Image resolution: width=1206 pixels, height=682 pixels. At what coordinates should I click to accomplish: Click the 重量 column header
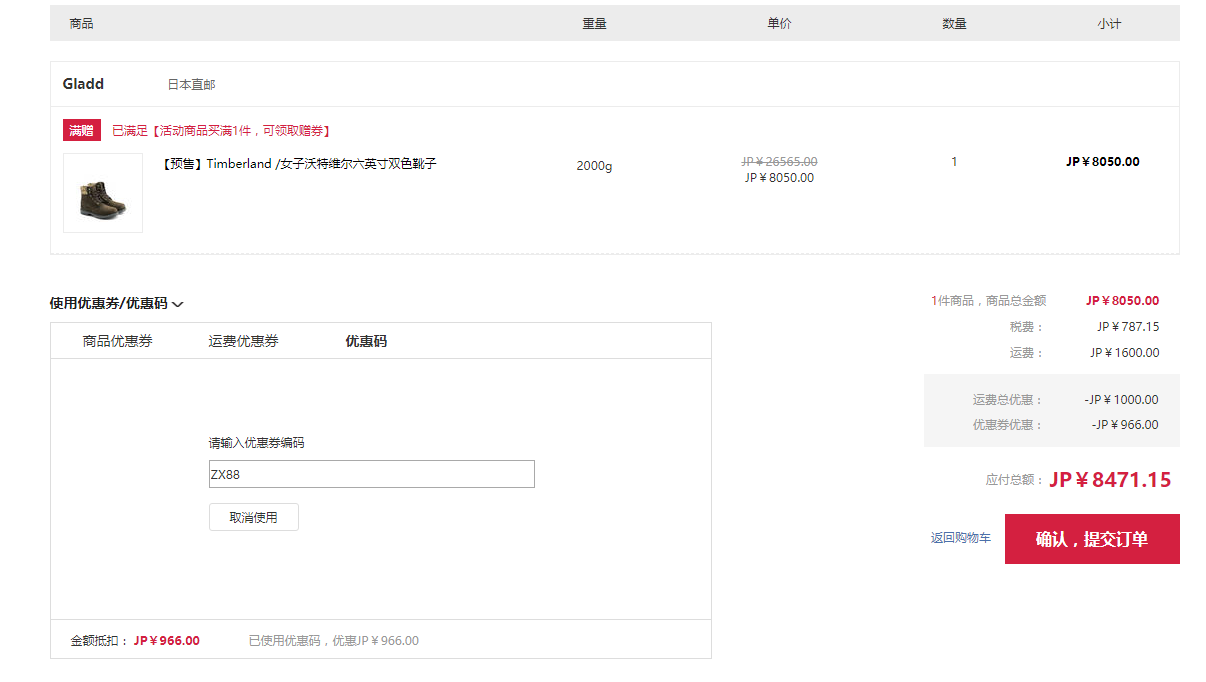coord(595,23)
